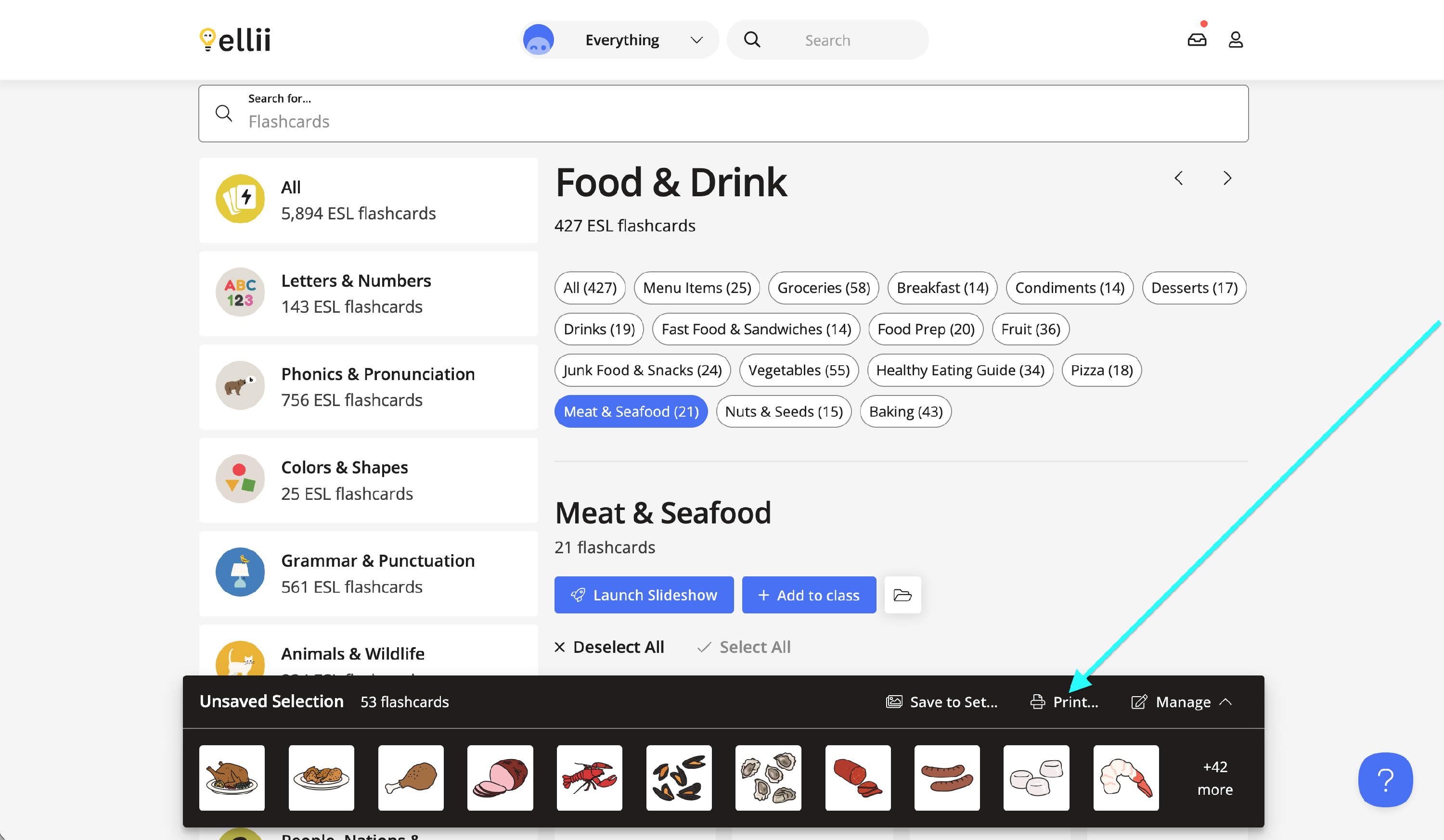The image size is (1444, 840).
Task: Open the folder icon beside Add to class
Action: [x=902, y=595]
